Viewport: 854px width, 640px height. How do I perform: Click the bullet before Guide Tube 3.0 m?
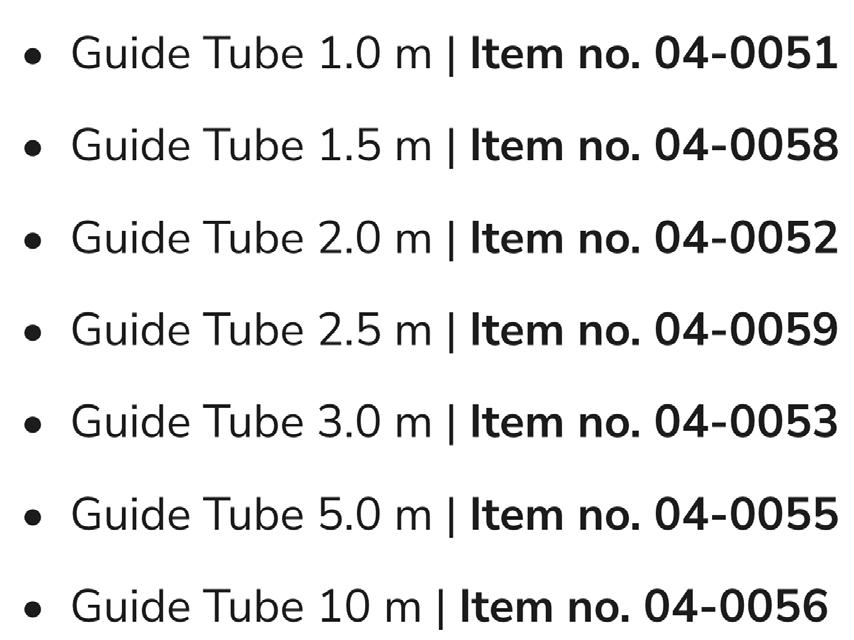[33, 425]
